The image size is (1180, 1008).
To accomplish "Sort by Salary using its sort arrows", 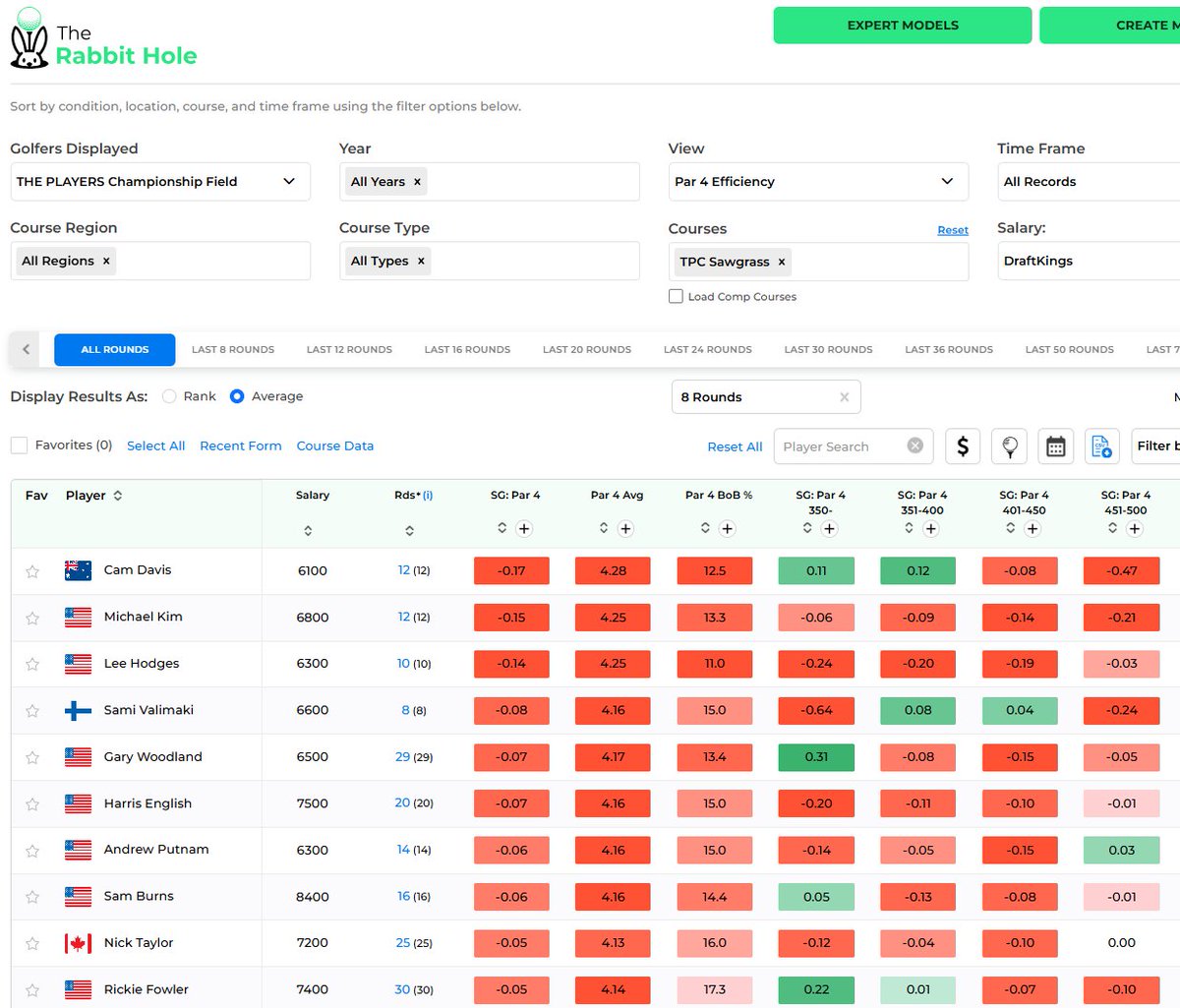I will [308, 531].
